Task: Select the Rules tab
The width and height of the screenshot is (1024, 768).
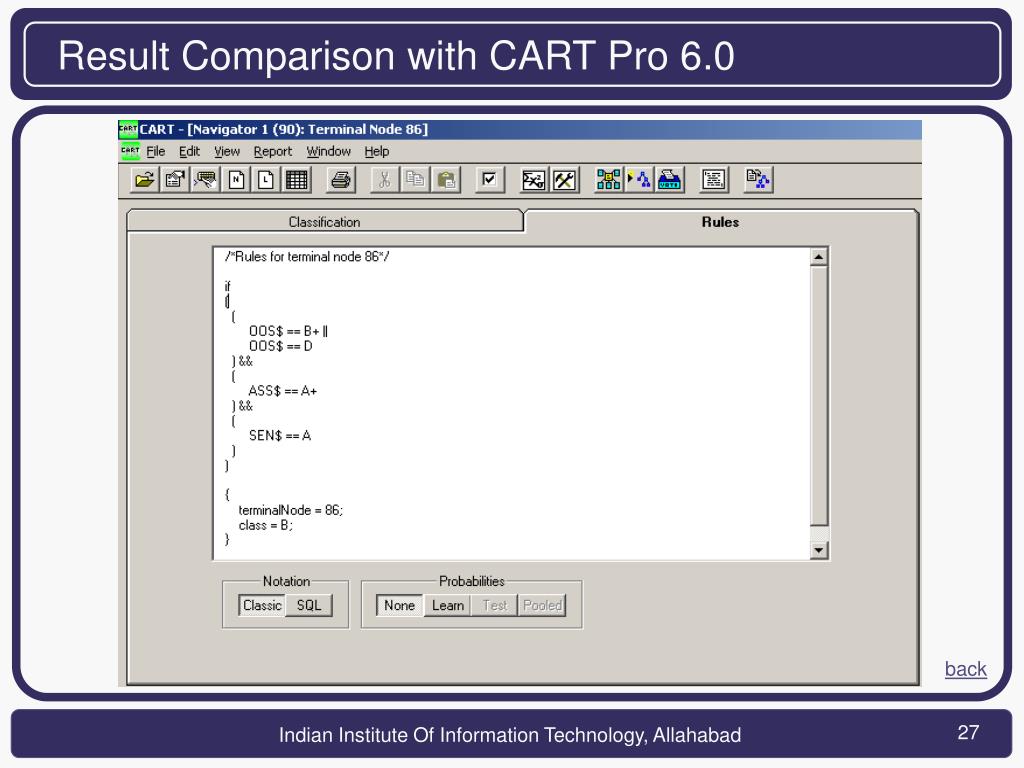Action: click(720, 221)
